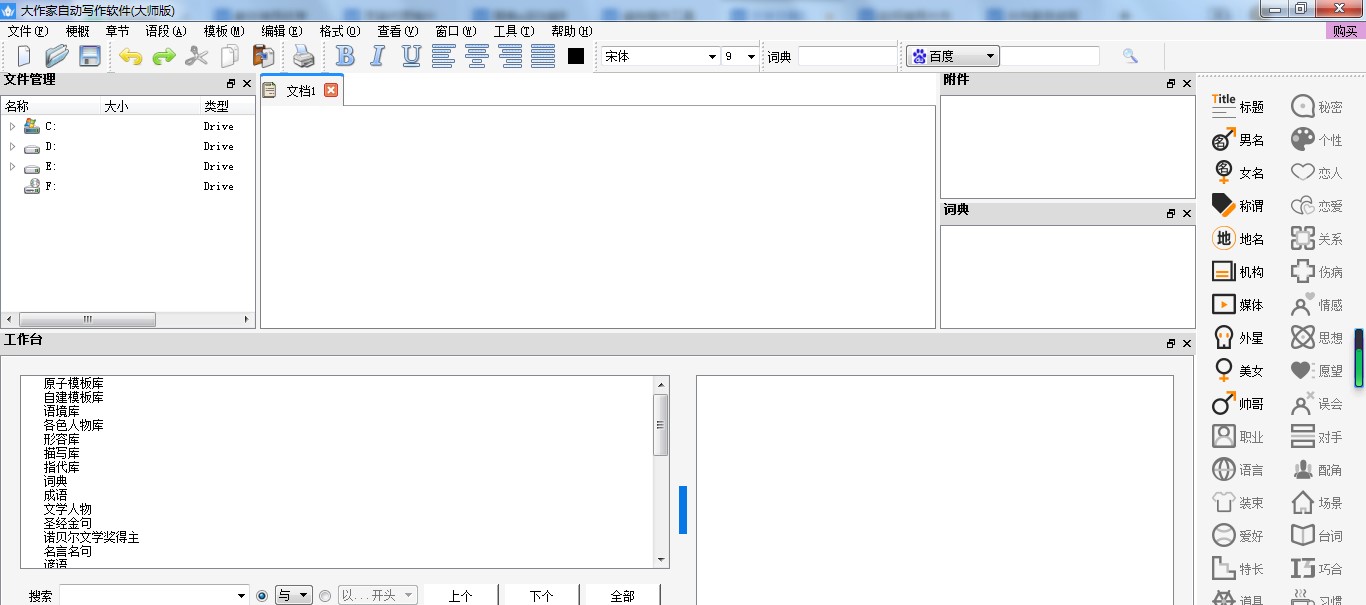This screenshot has height=605, width=1366.
Task: Click the undo arrow icon
Action: pos(130,57)
